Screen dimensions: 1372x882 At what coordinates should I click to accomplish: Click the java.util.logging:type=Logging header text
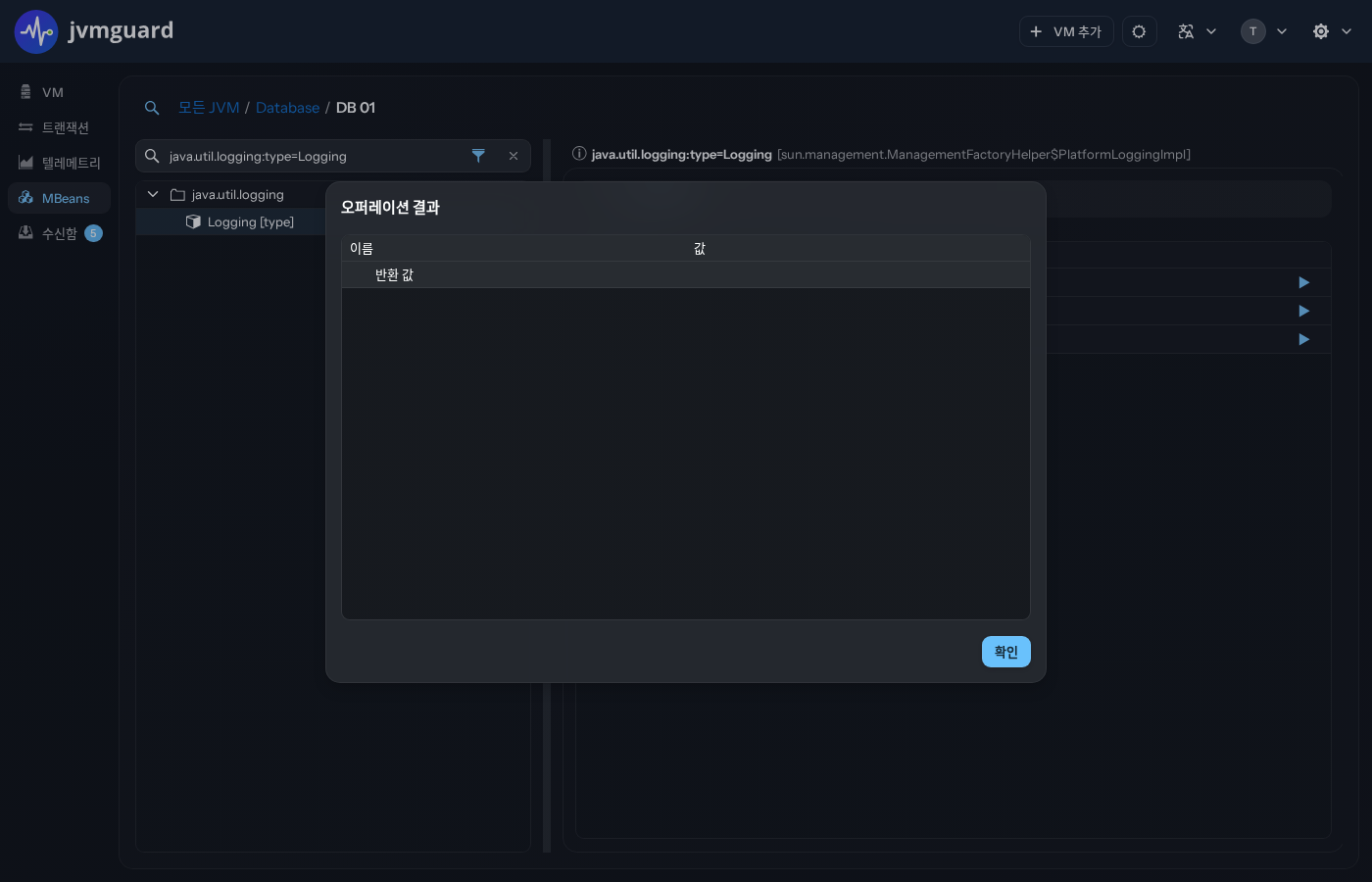tap(682, 155)
